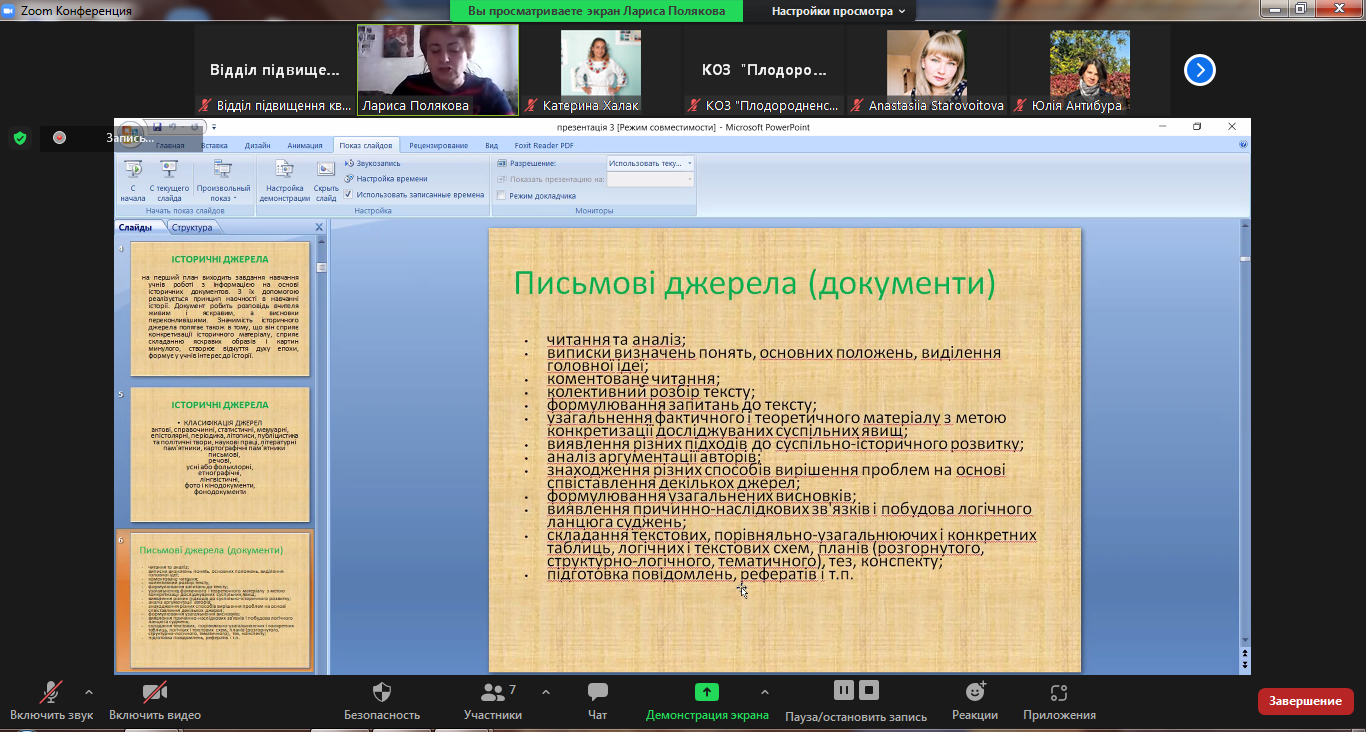
Task: Open the Настройки просмотра dropdown
Action: coord(838,11)
